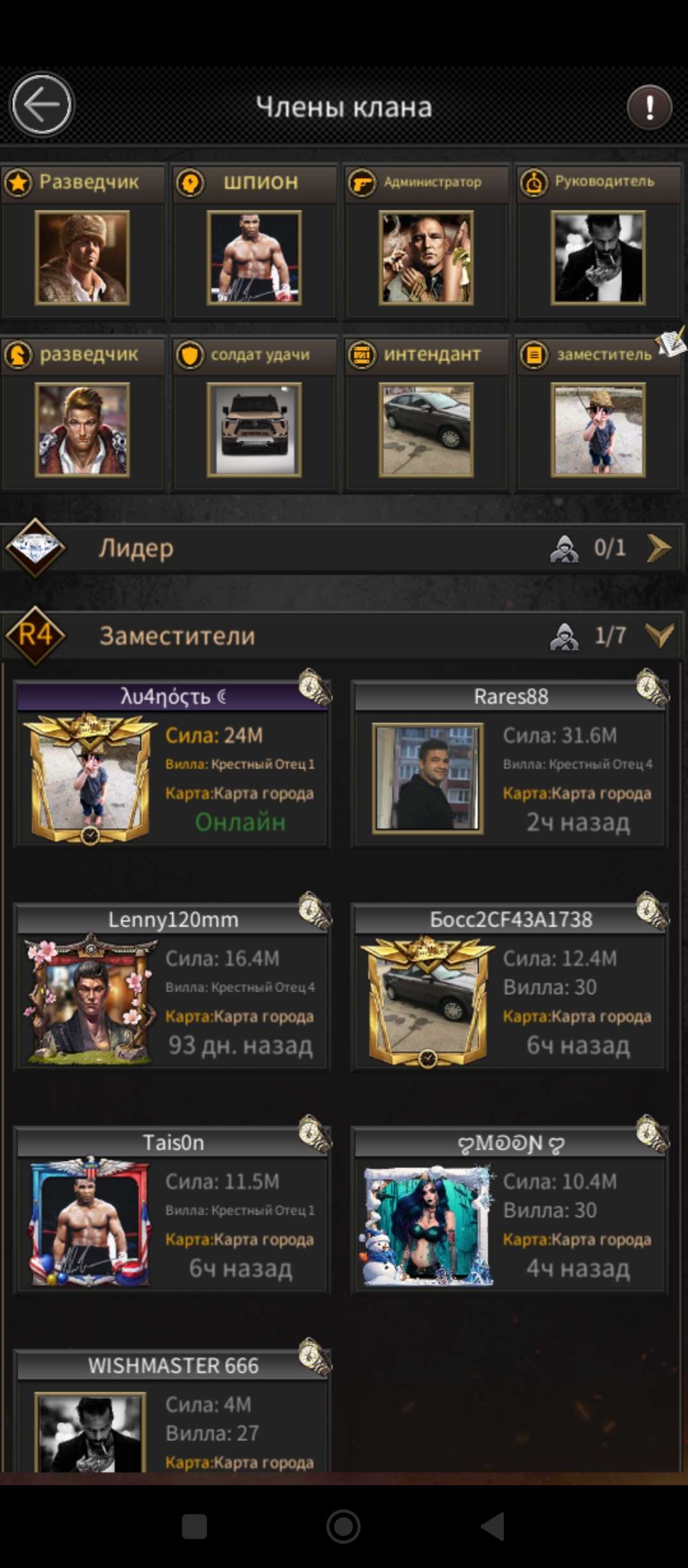Open the exclamation info icon
The image size is (688, 1568).
pyautogui.click(x=649, y=107)
